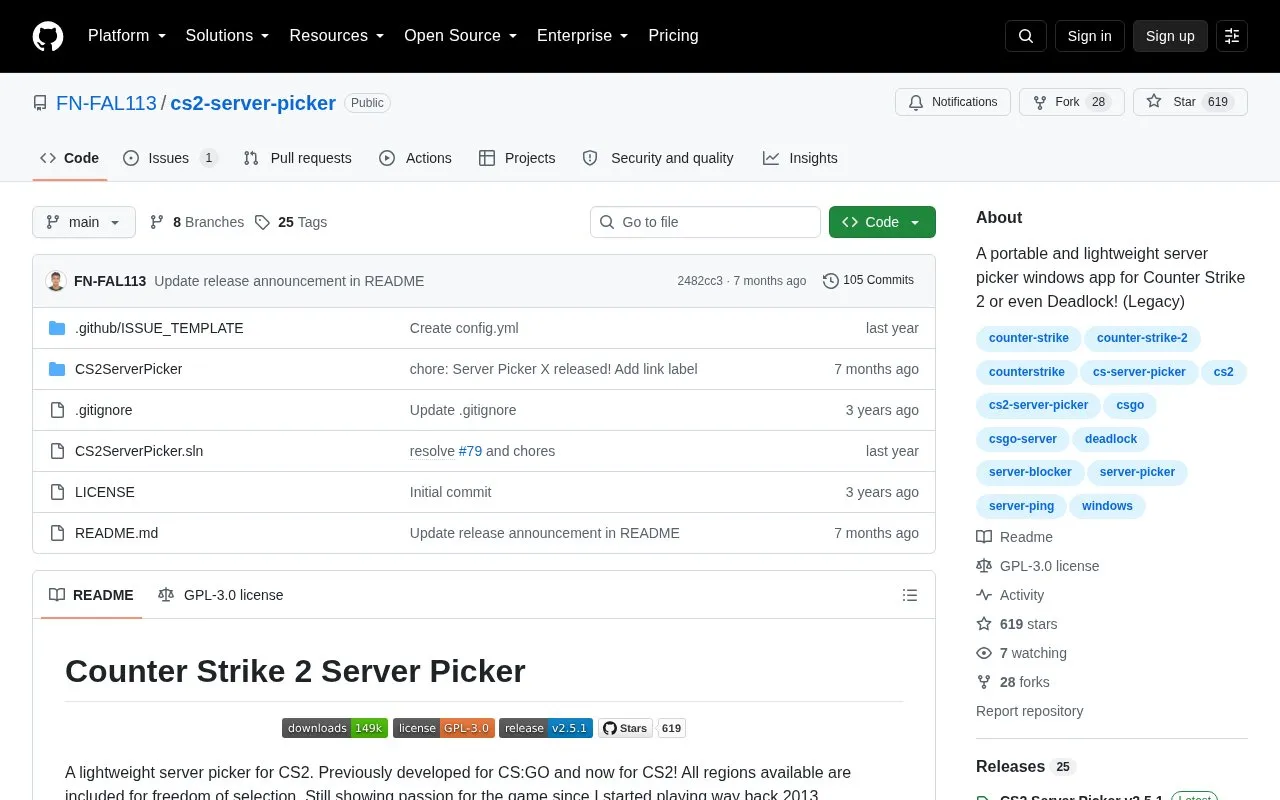This screenshot has width=1280, height=800.
Task: Open the GitHub home logo
Action: [x=48, y=36]
